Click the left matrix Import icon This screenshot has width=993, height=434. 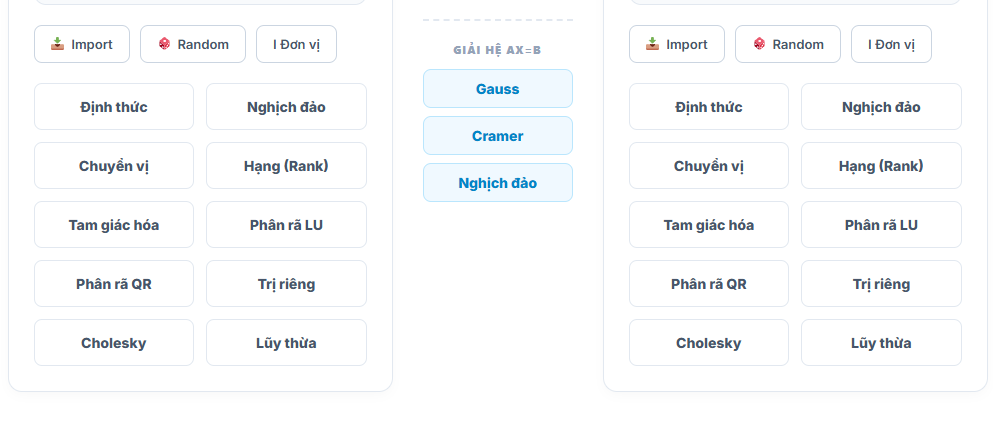58,44
